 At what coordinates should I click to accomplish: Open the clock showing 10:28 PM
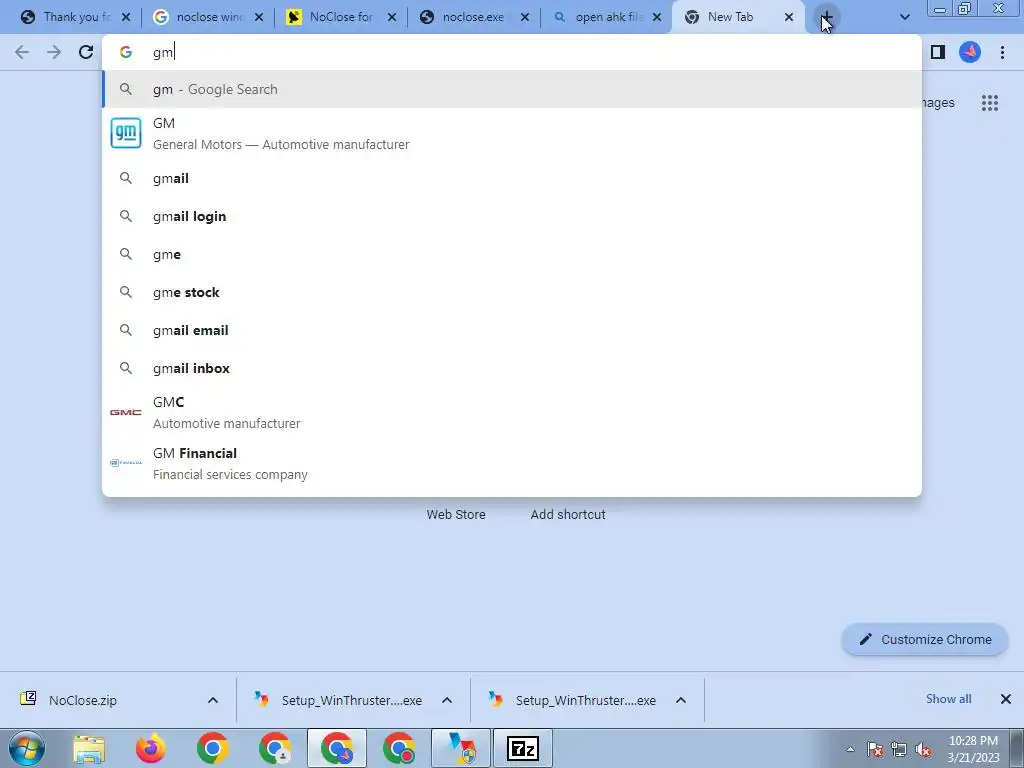(973, 749)
